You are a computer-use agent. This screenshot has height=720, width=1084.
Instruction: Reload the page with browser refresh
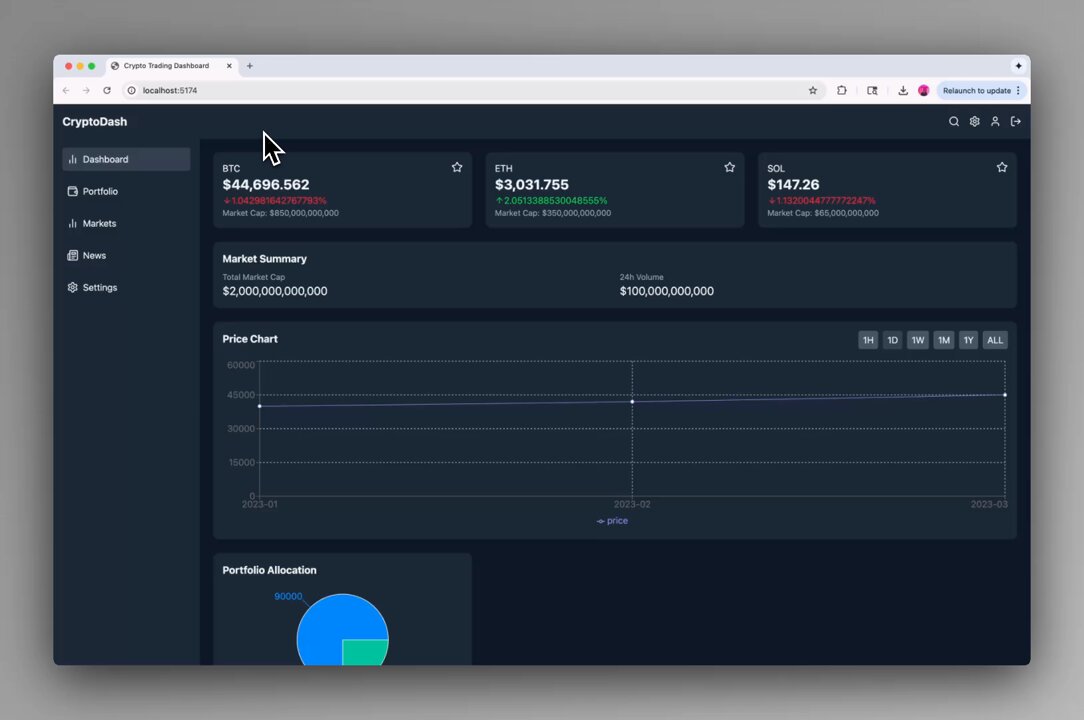coord(107,91)
